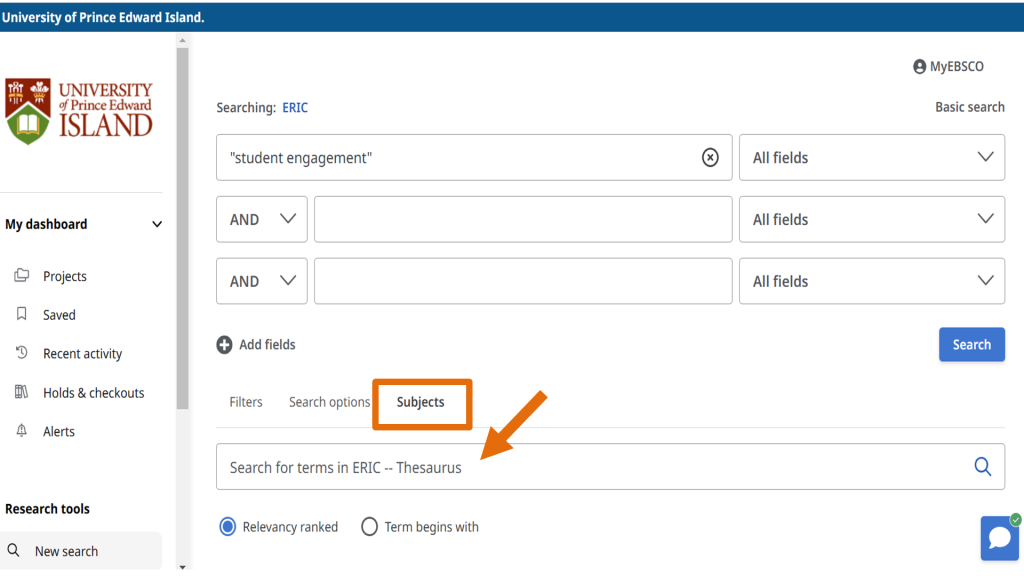This screenshot has height=576, width=1024.
Task: Click the blue Search button
Action: tap(971, 345)
